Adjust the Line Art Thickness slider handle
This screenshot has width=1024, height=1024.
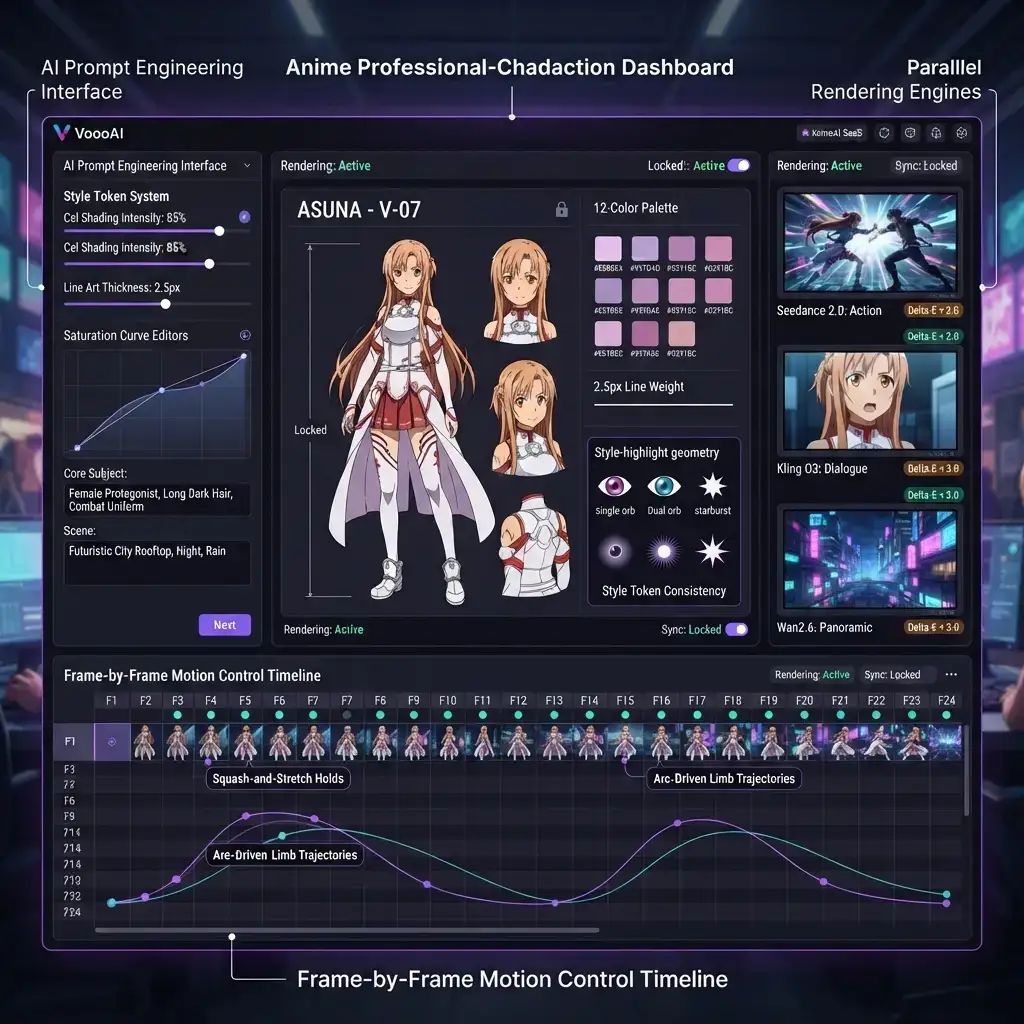tap(166, 304)
